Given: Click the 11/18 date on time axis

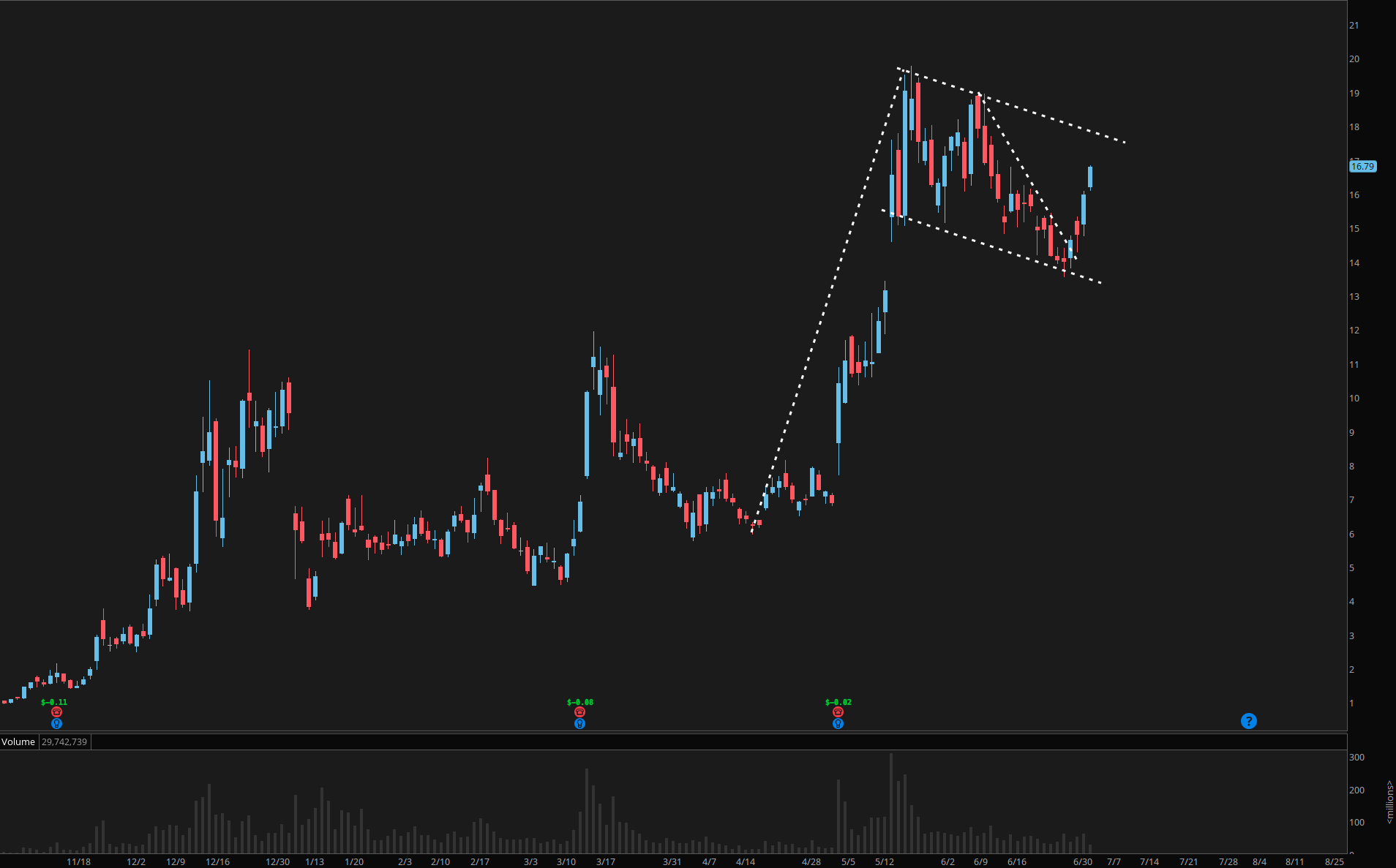Looking at the screenshot, I should 79,861.
